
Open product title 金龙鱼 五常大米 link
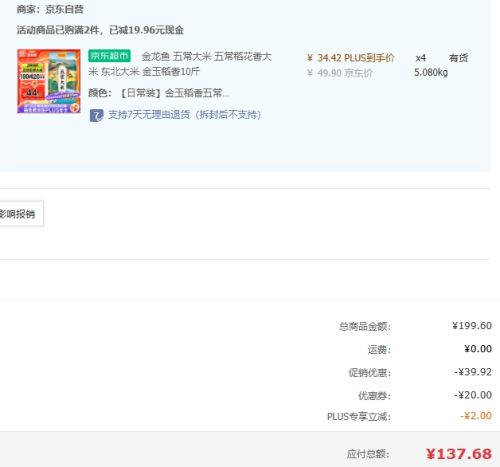[x=180, y=64]
